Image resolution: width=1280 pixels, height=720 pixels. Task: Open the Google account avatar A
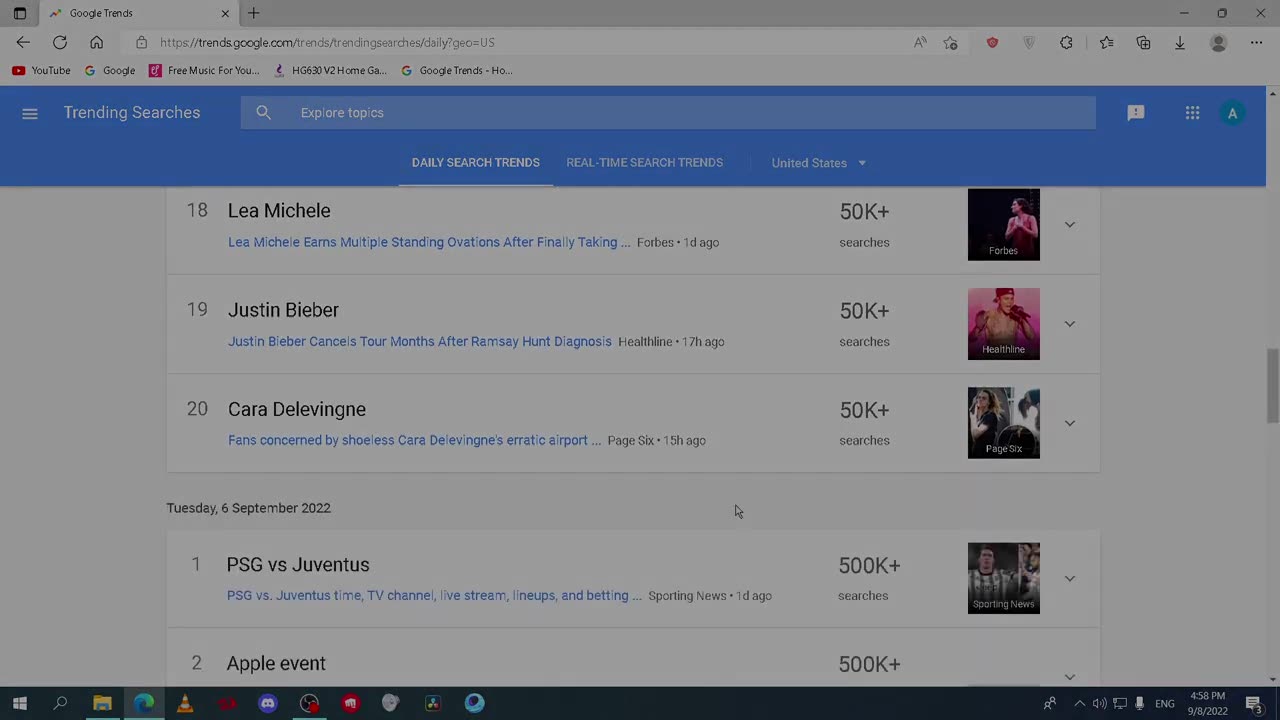point(1232,113)
